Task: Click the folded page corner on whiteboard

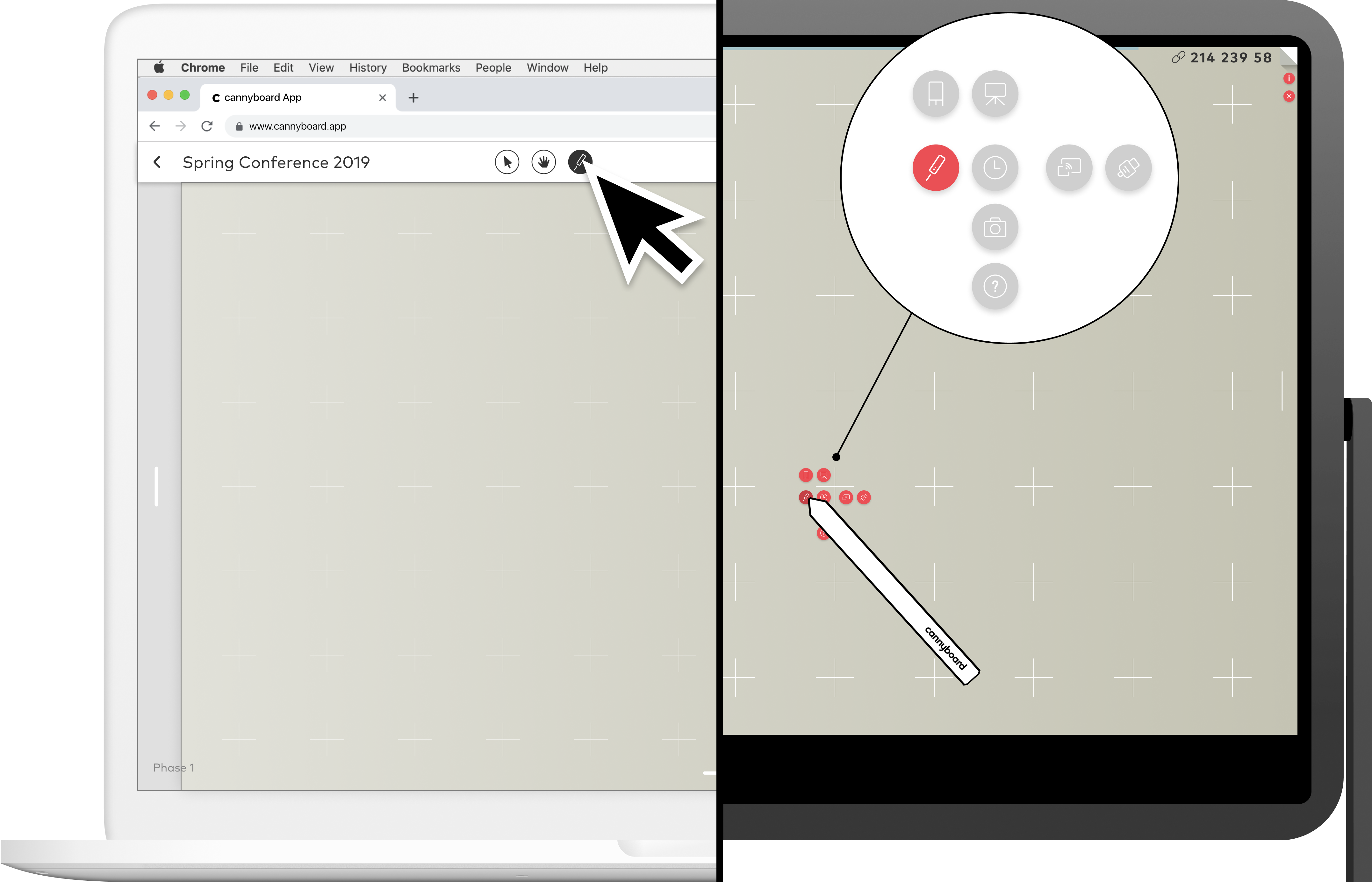Action: [x=1288, y=56]
